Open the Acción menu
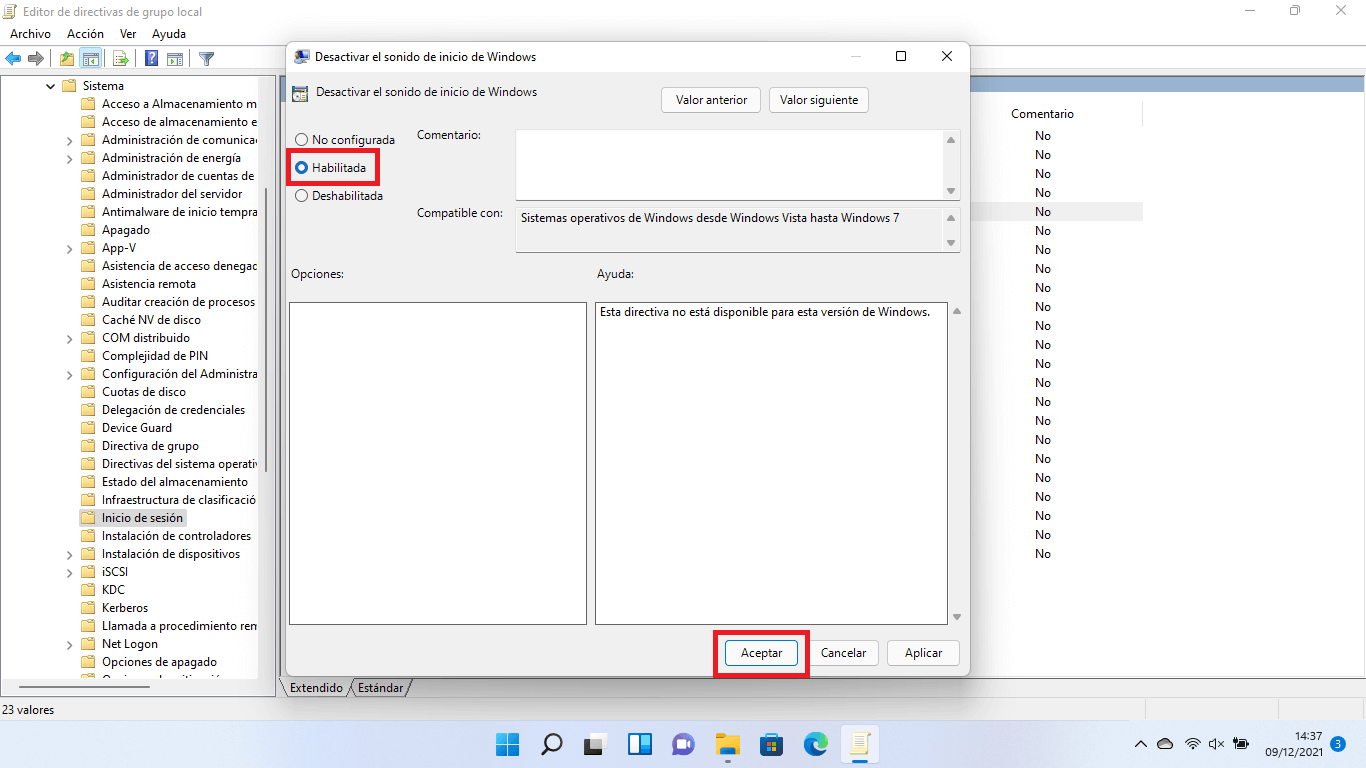This screenshot has height=768, width=1366. (85, 33)
